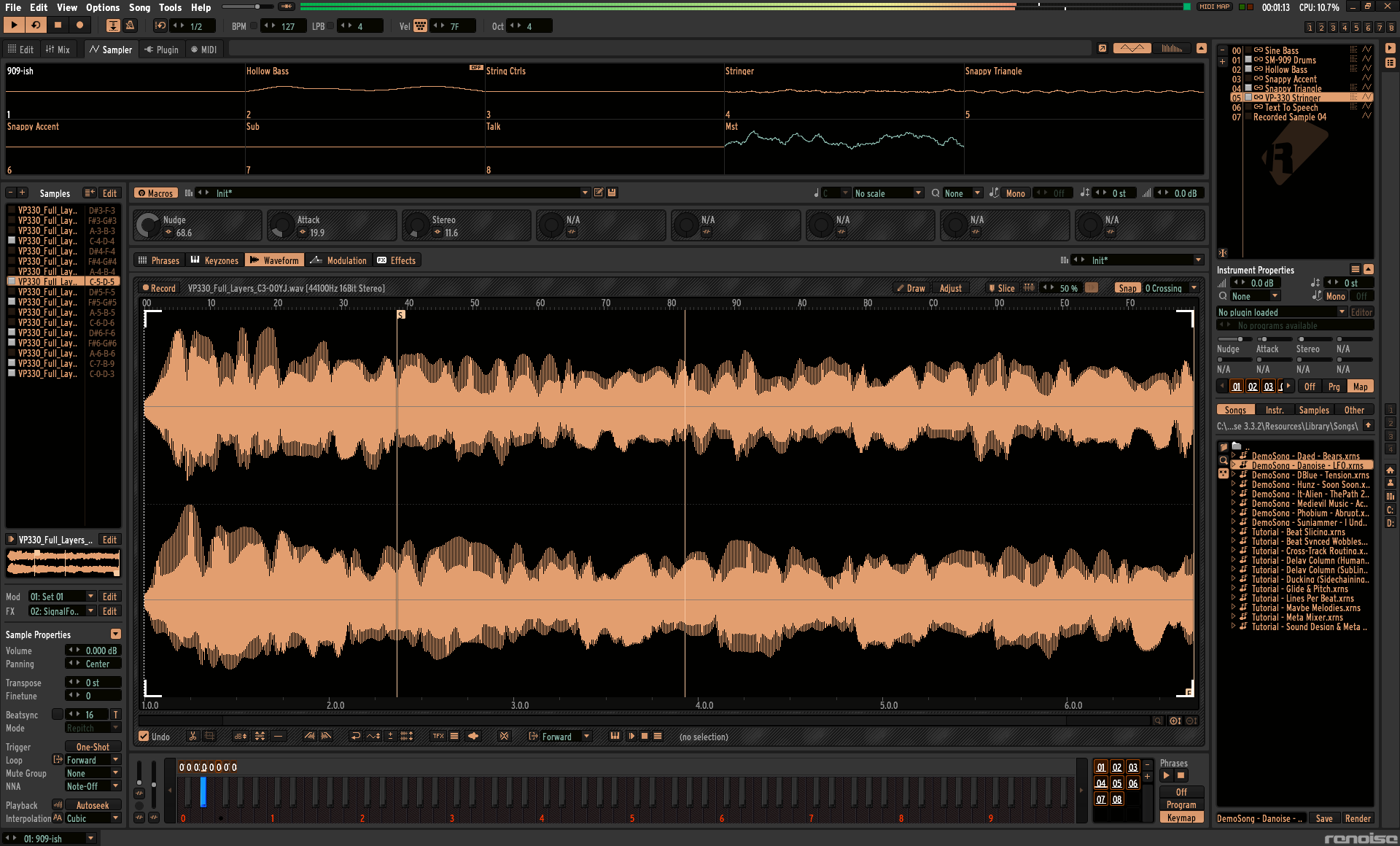Save the macro preset with the disk icon
The height and width of the screenshot is (846, 1400).
click(x=612, y=193)
